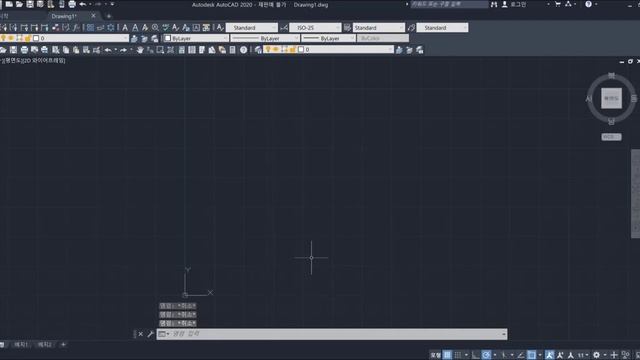
Task: Toggle Polar Tracking in the status bar
Action: (x=486, y=355)
